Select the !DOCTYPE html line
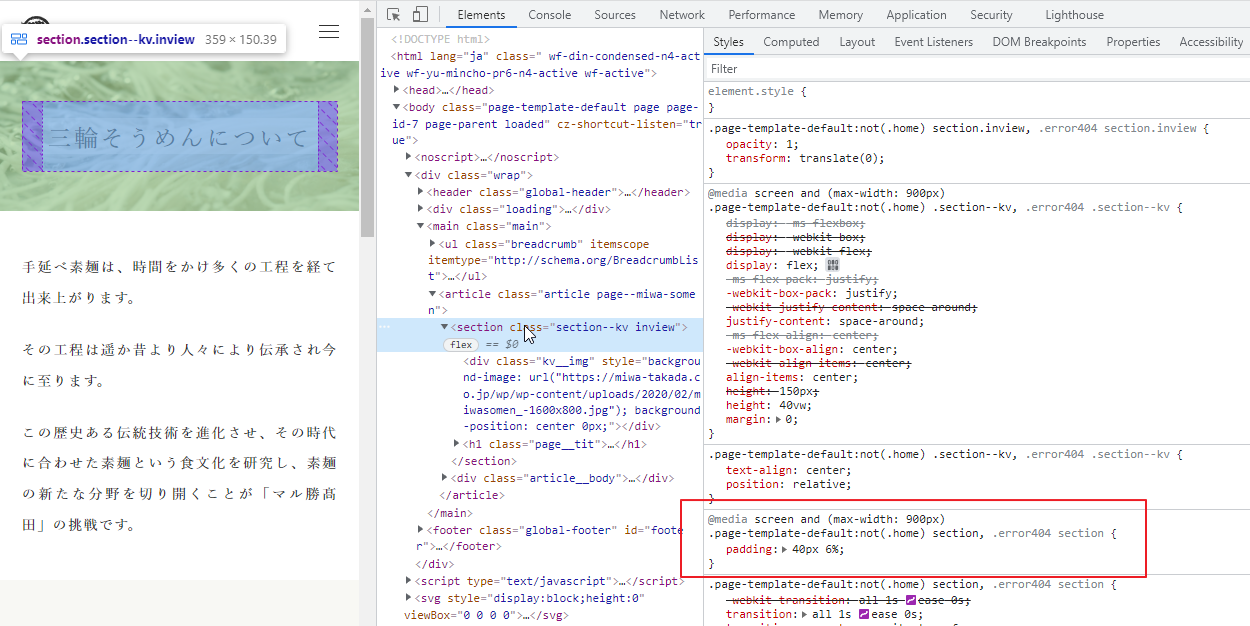This screenshot has width=1250, height=626. 441,39
